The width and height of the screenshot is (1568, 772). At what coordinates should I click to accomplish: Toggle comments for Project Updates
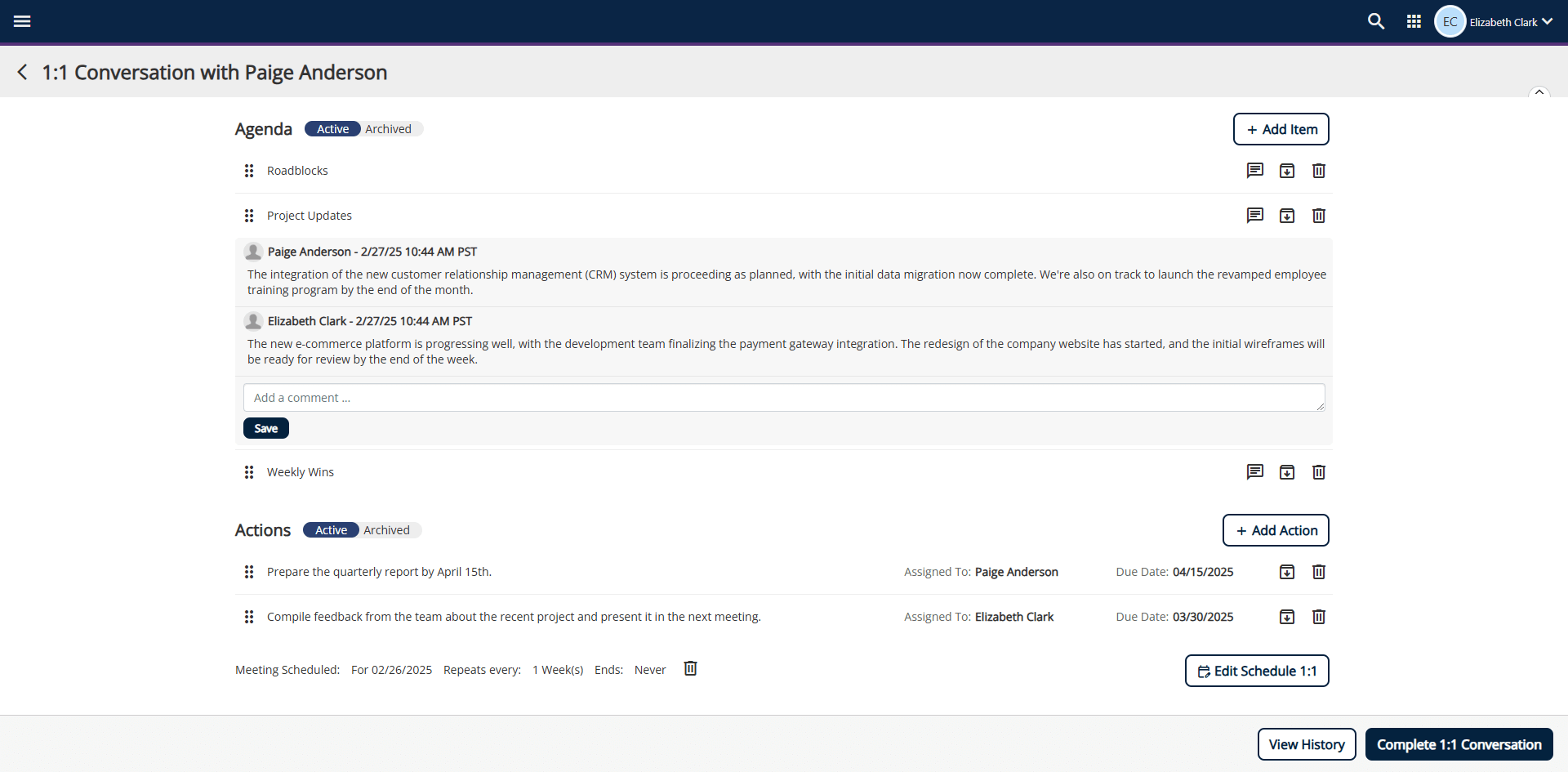(x=1254, y=216)
